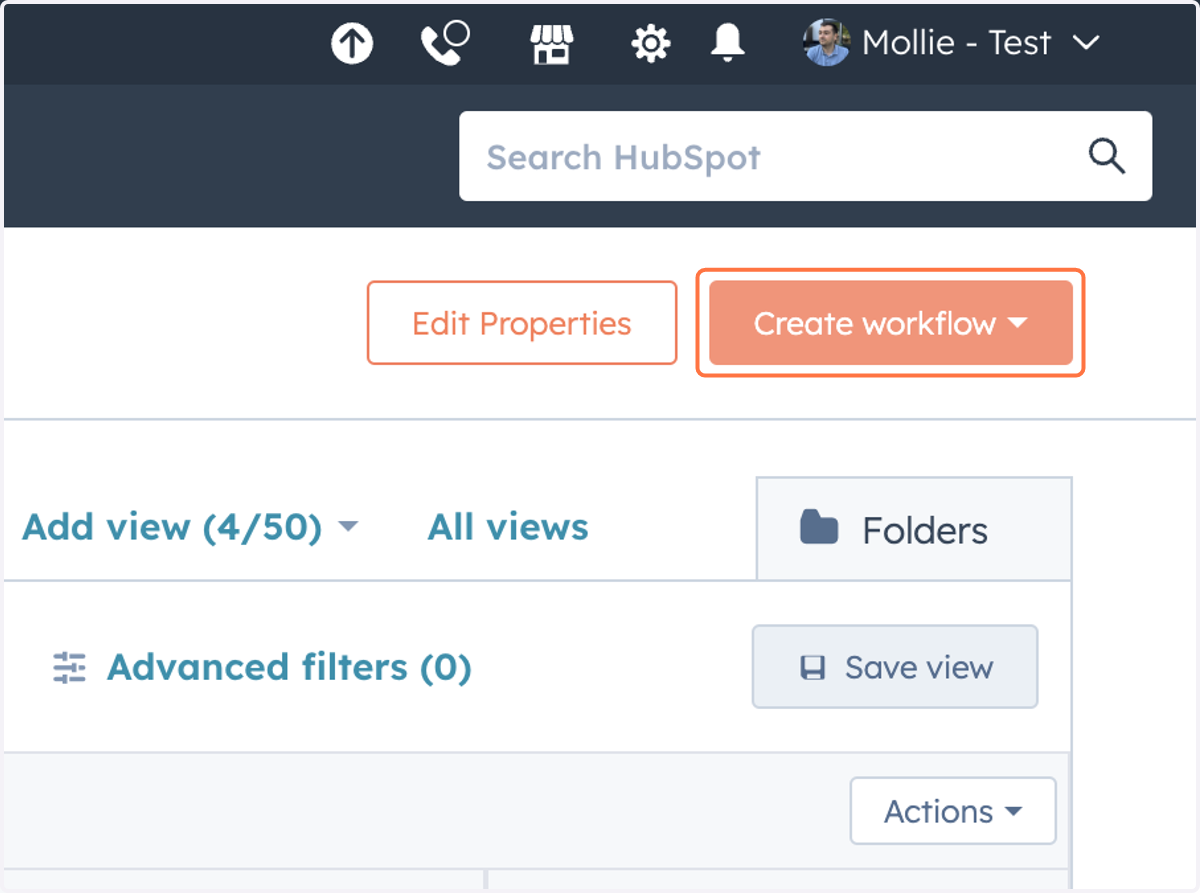
Task: Open the notifications bell
Action: point(728,43)
